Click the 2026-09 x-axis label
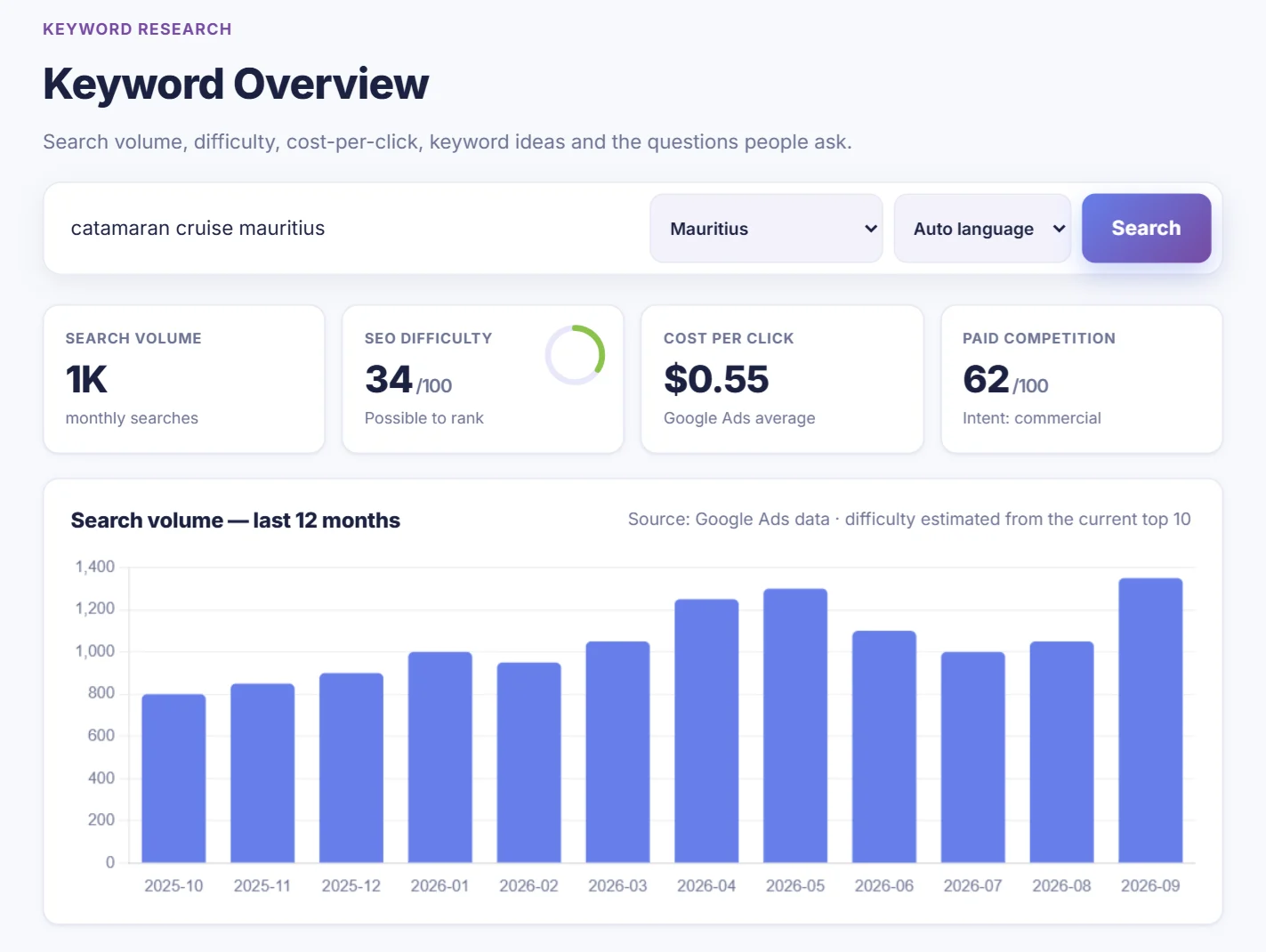The image size is (1266, 952). tap(1150, 886)
